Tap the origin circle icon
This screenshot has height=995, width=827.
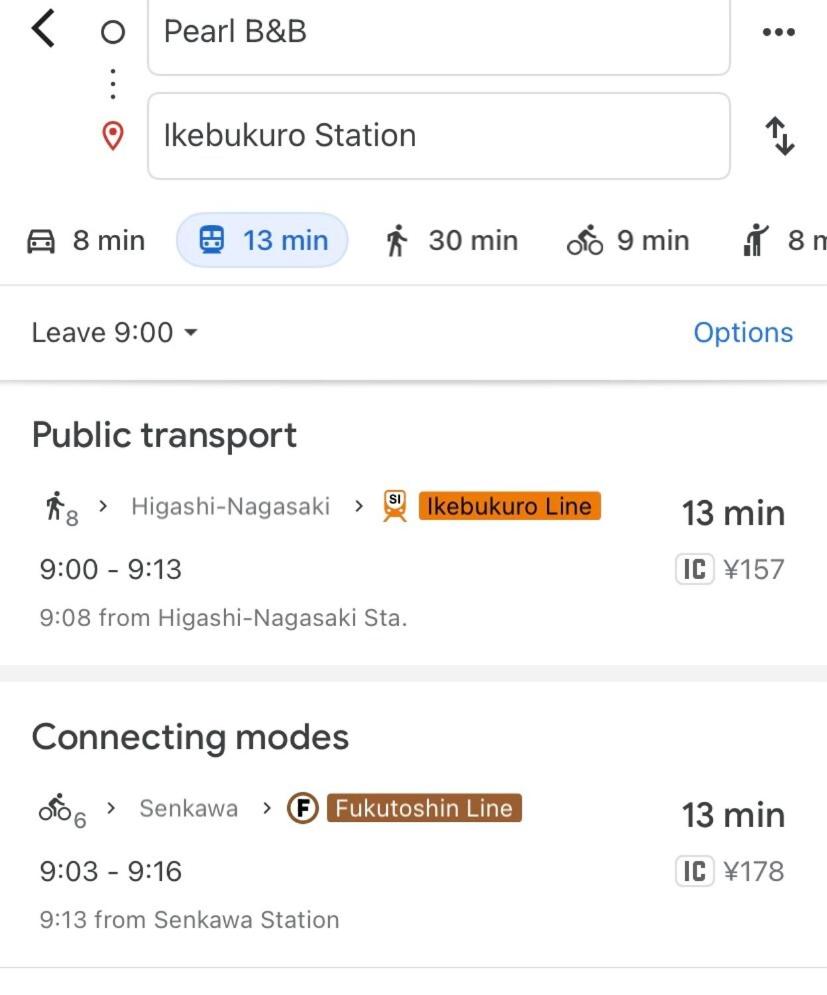coord(113,33)
